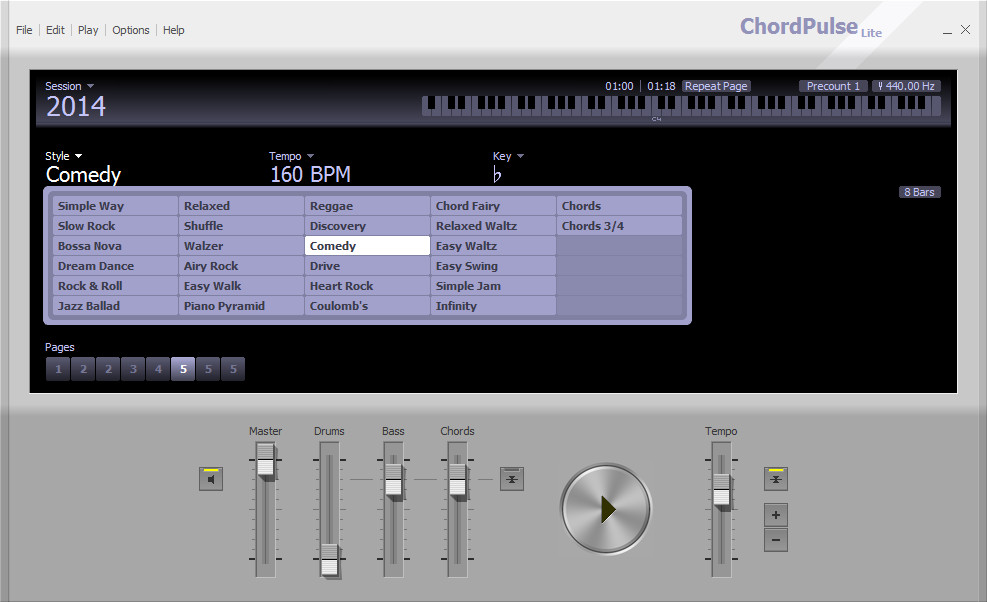
Task: Open the Edit menu
Action: pos(55,30)
